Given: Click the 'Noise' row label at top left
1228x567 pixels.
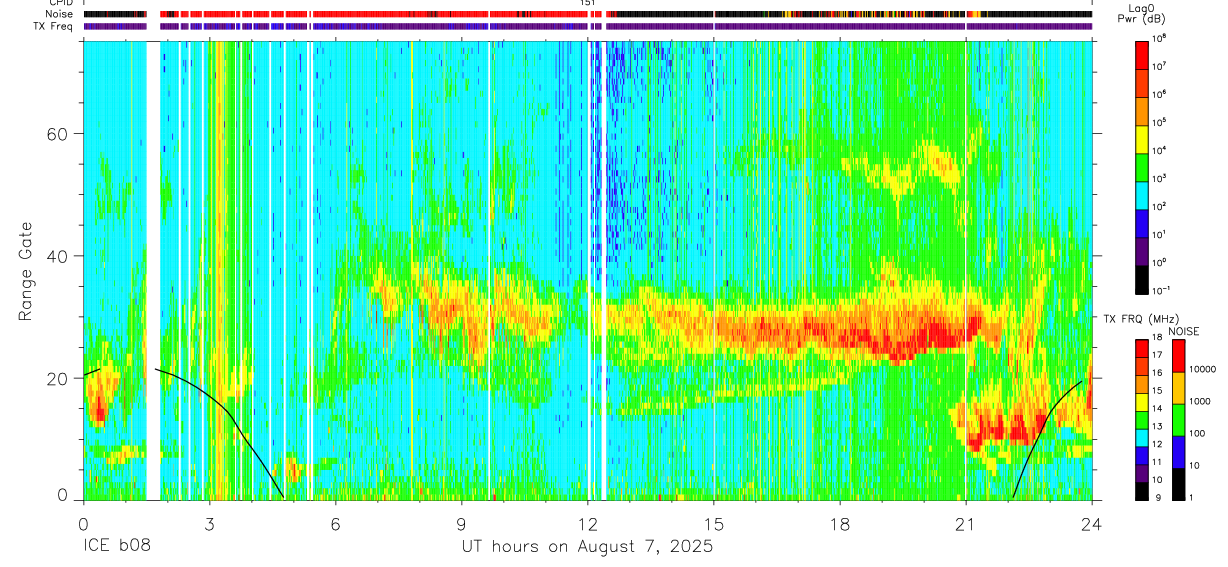Looking at the screenshot, I should [61, 14].
